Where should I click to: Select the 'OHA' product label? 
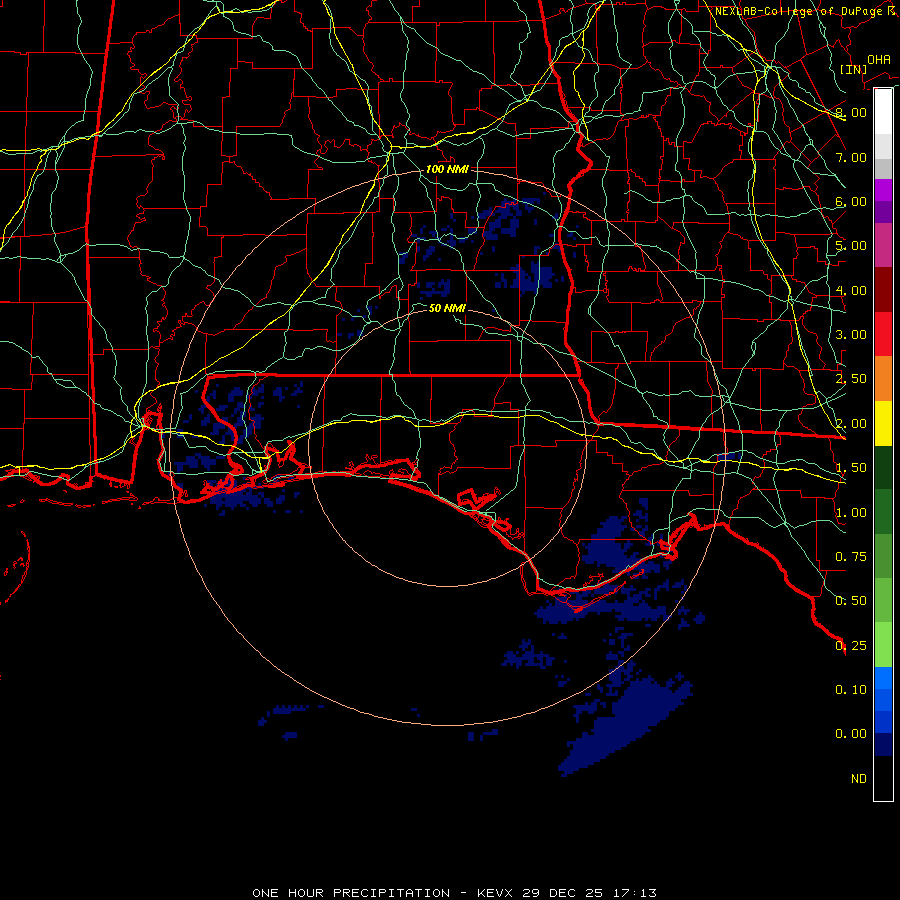(x=879, y=59)
